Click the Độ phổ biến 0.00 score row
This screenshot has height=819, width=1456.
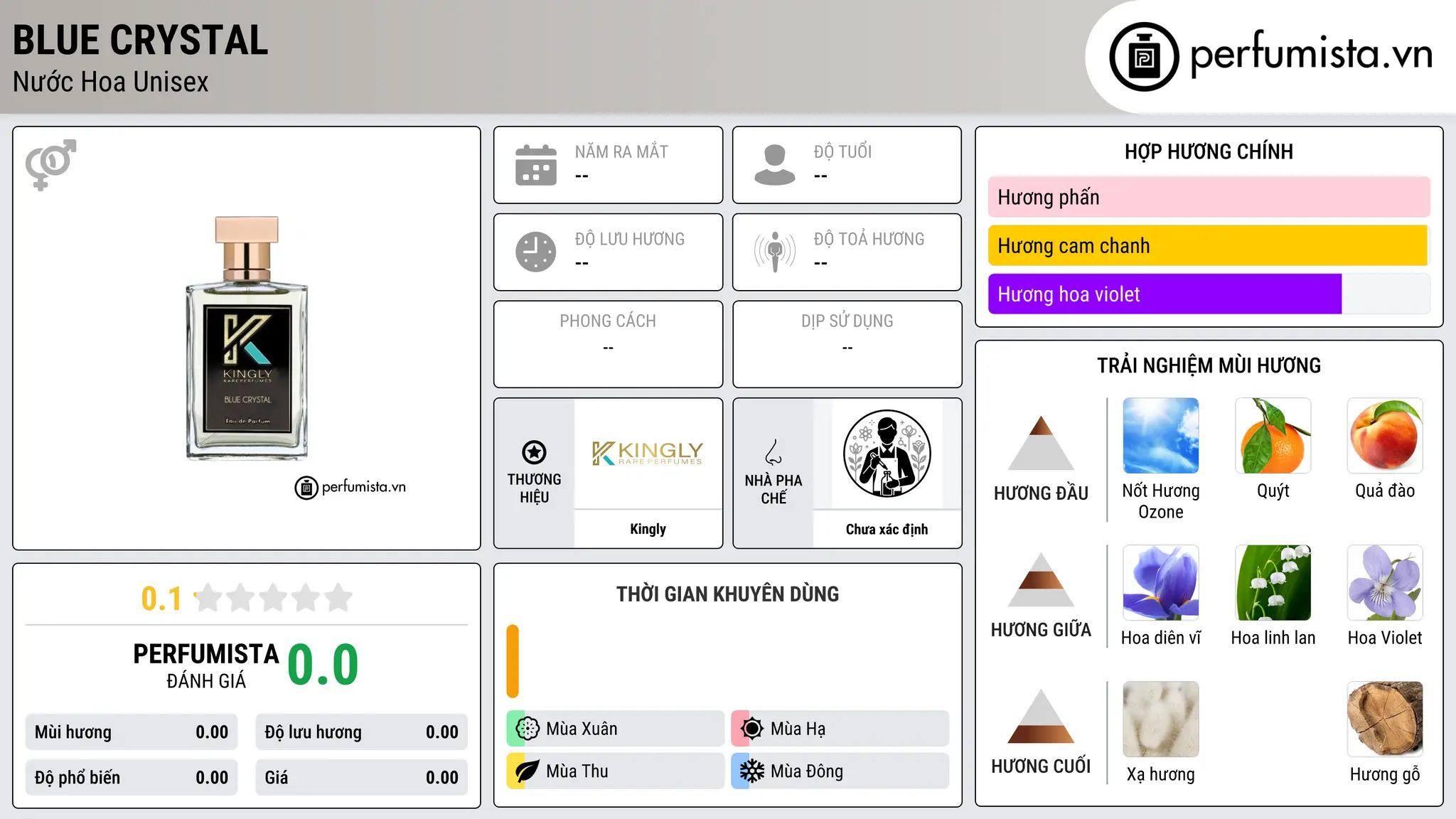pyautogui.click(x=132, y=778)
